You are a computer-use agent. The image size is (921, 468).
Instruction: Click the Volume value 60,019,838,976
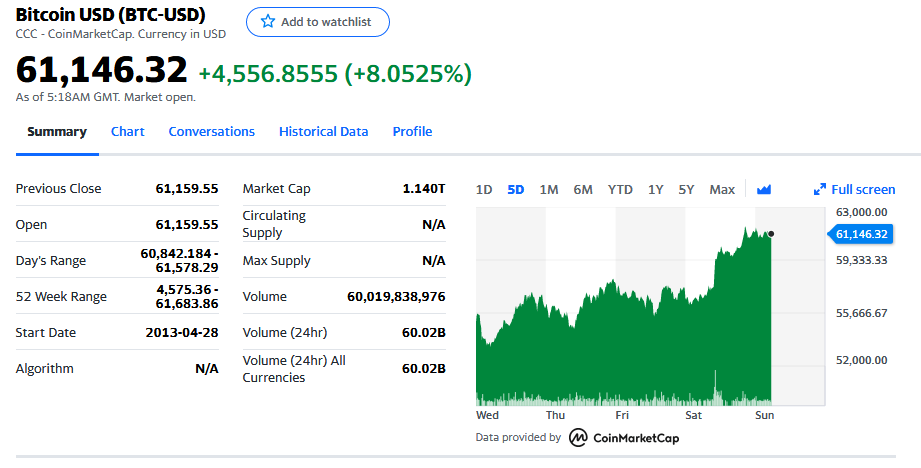[x=396, y=297]
